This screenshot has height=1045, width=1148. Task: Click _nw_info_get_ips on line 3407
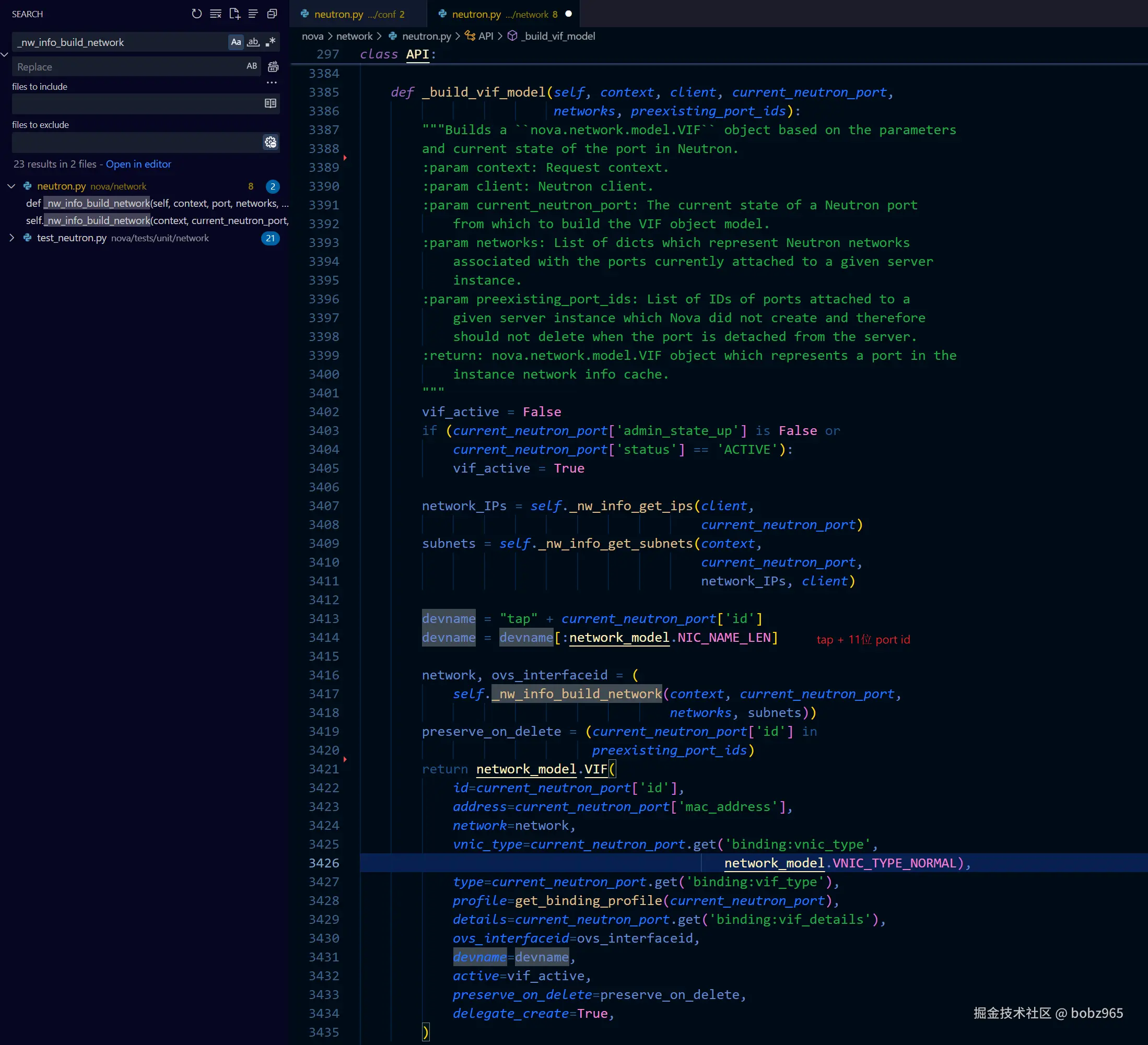630,506
